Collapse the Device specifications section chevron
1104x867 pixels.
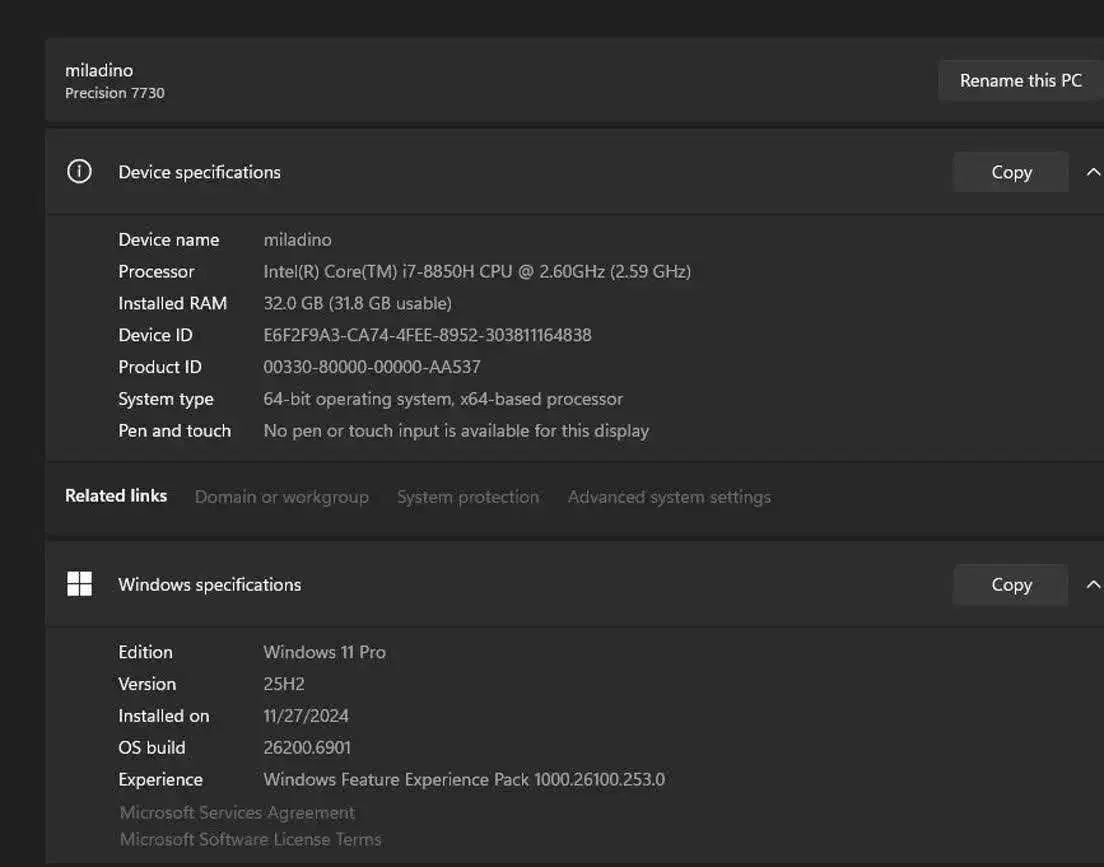click(1092, 172)
